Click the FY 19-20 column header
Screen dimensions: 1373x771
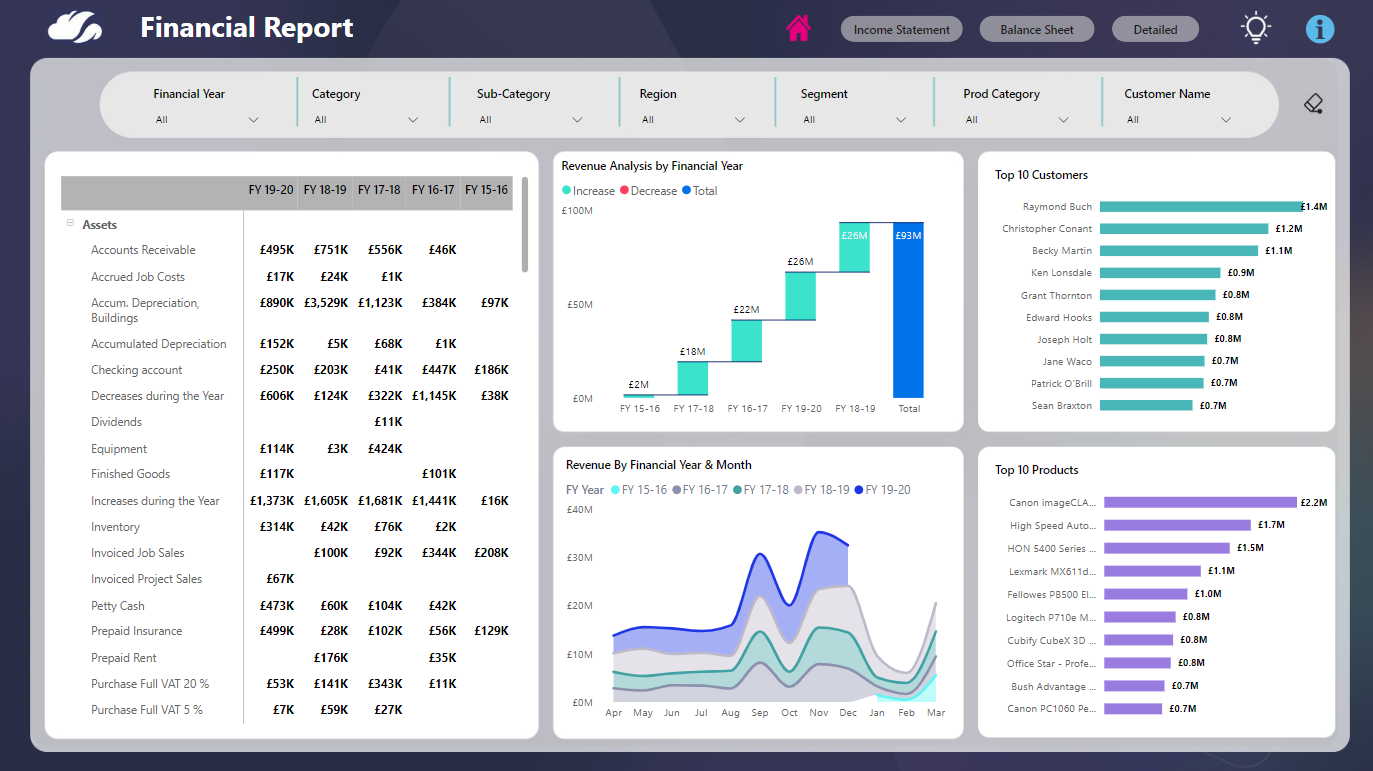click(x=271, y=189)
